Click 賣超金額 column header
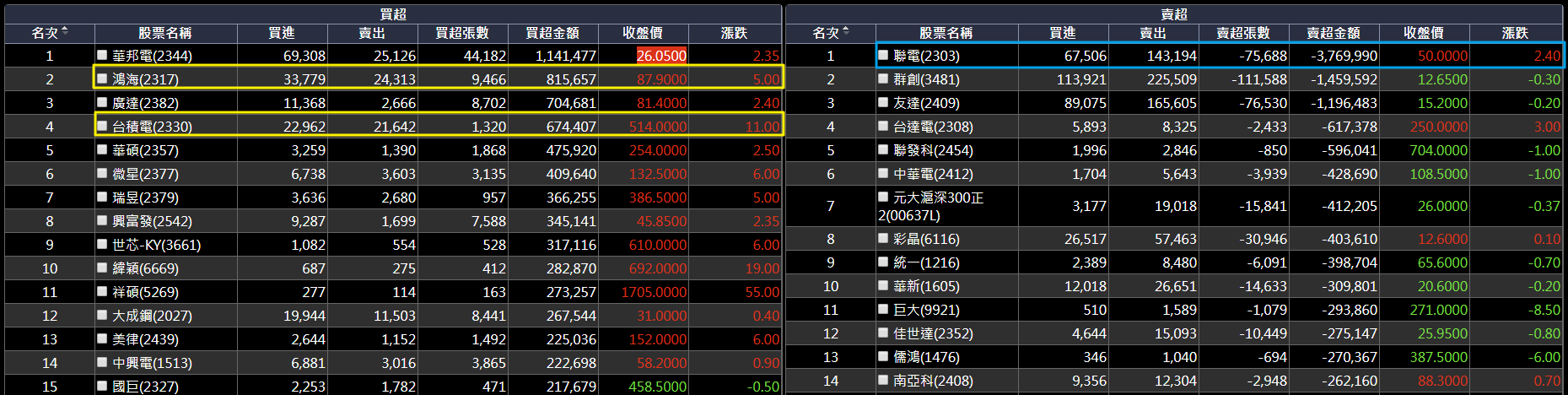Viewport: 1568px width, 395px height. click(1334, 33)
